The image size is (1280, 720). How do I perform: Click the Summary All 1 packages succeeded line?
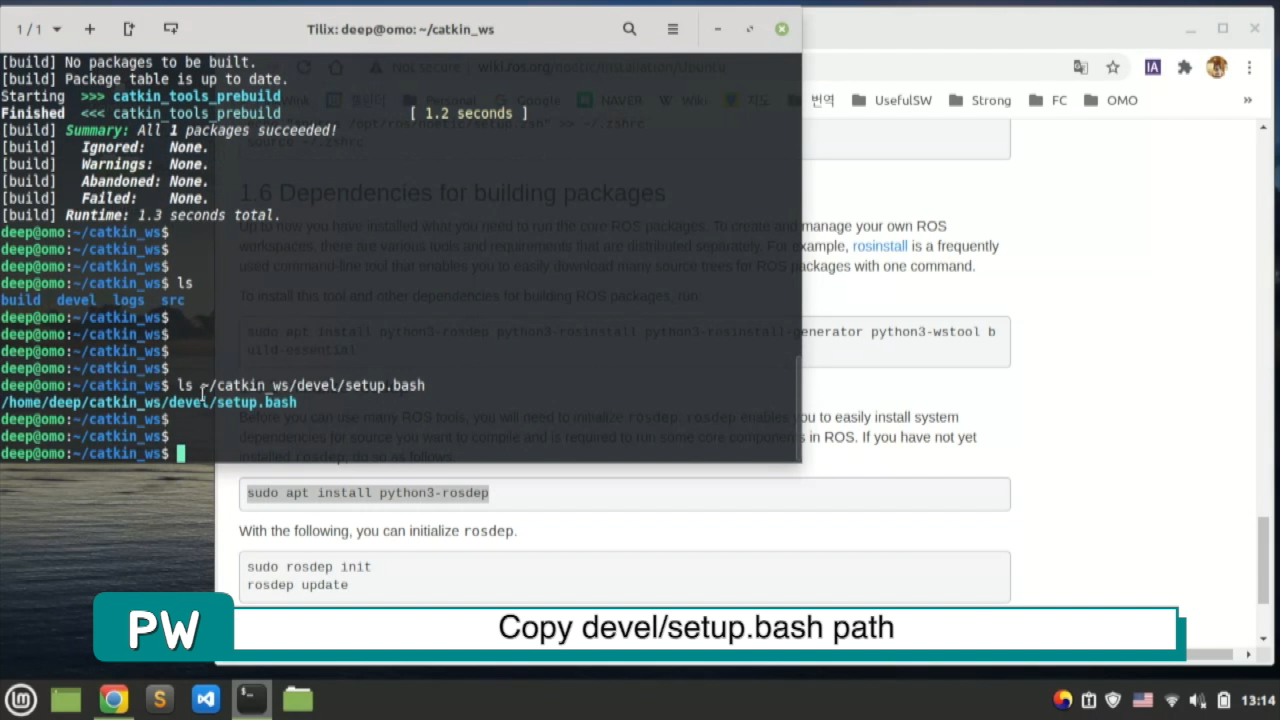(x=169, y=130)
